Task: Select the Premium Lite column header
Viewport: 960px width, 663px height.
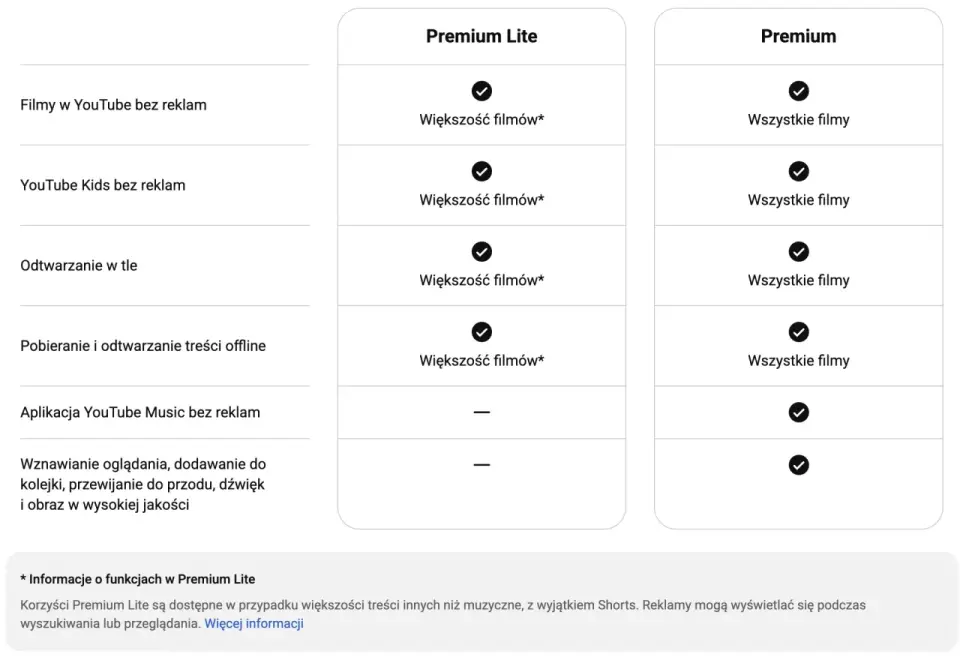Action: click(481, 36)
